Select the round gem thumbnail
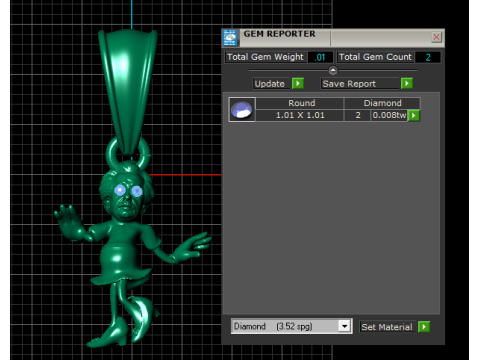The height and width of the screenshot is (360, 480). point(242,110)
